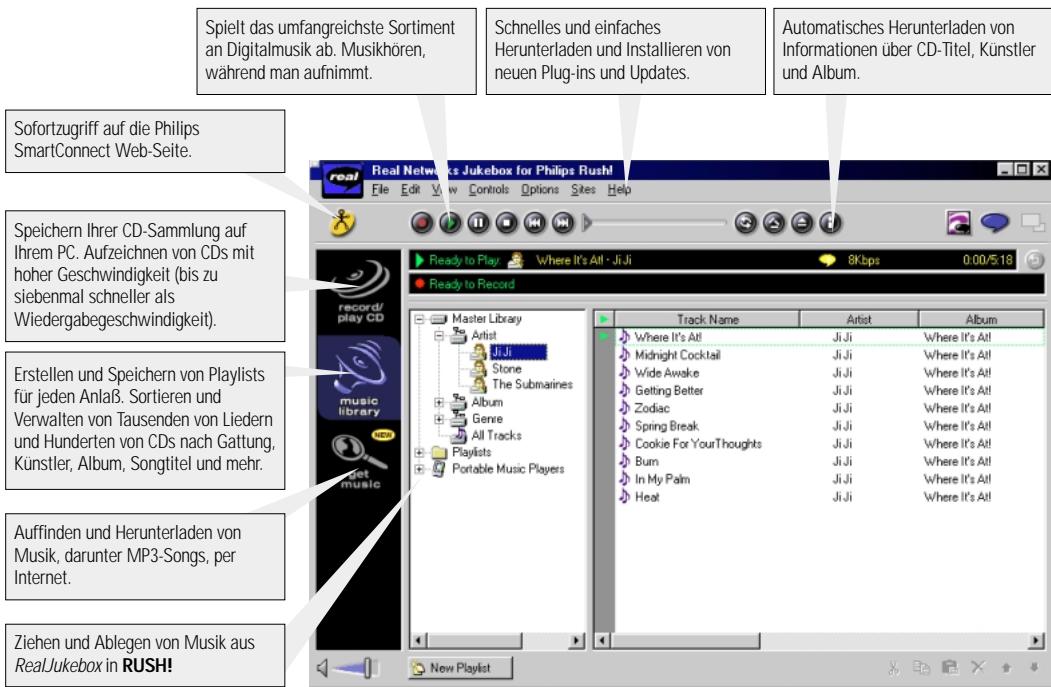1051x687 pixels.
Task: Open the get music section
Action: (x=360, y=461)
